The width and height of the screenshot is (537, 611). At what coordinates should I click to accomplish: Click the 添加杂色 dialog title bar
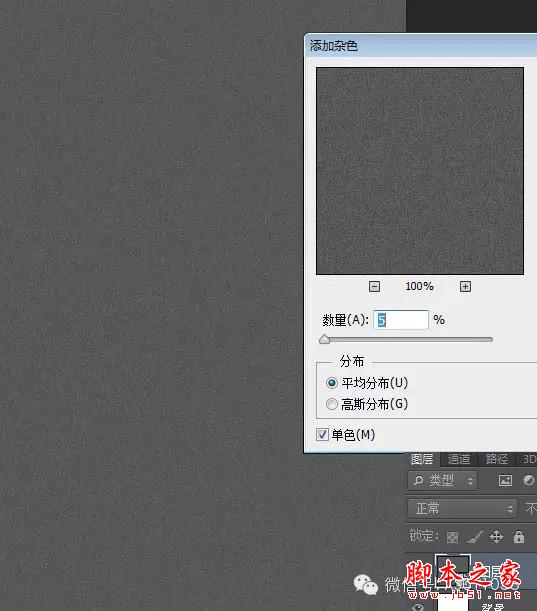tap(421, 46)
